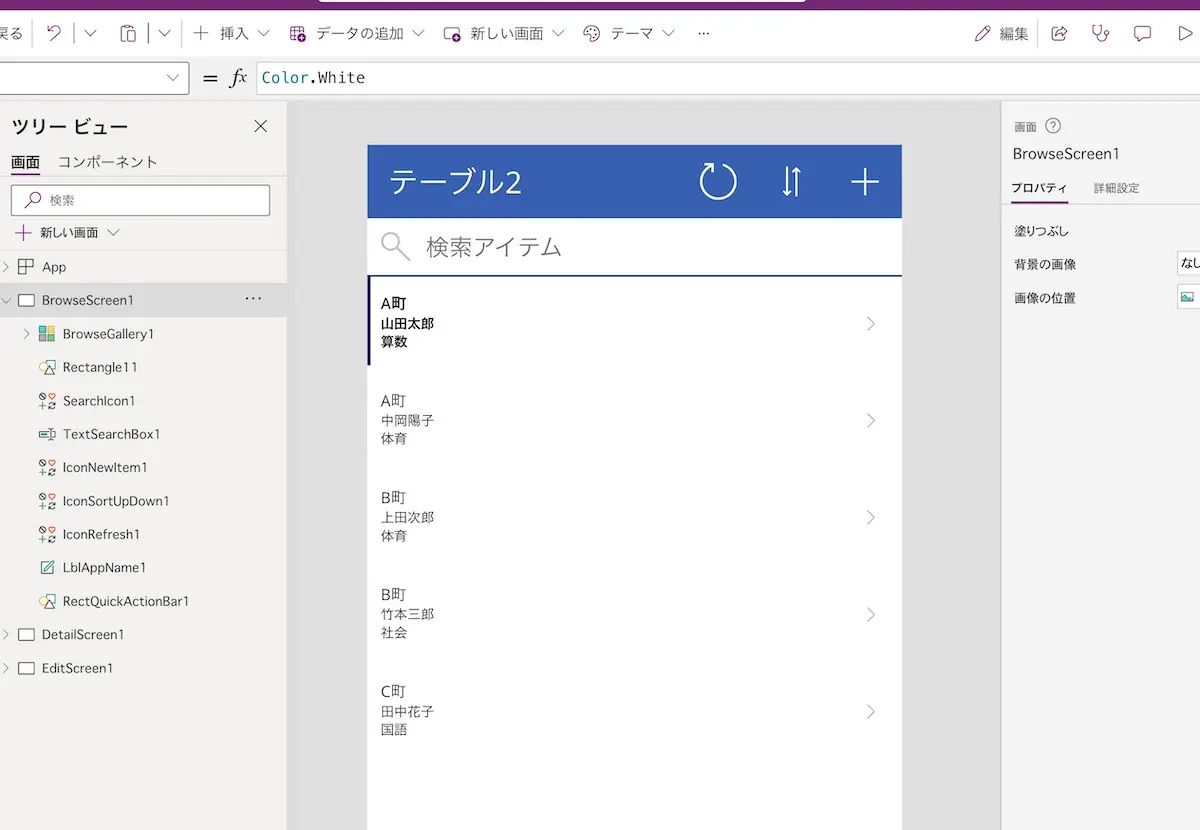Click the preview play icon
Screen dimensions: 1200x830
(x=1185, y=33)
